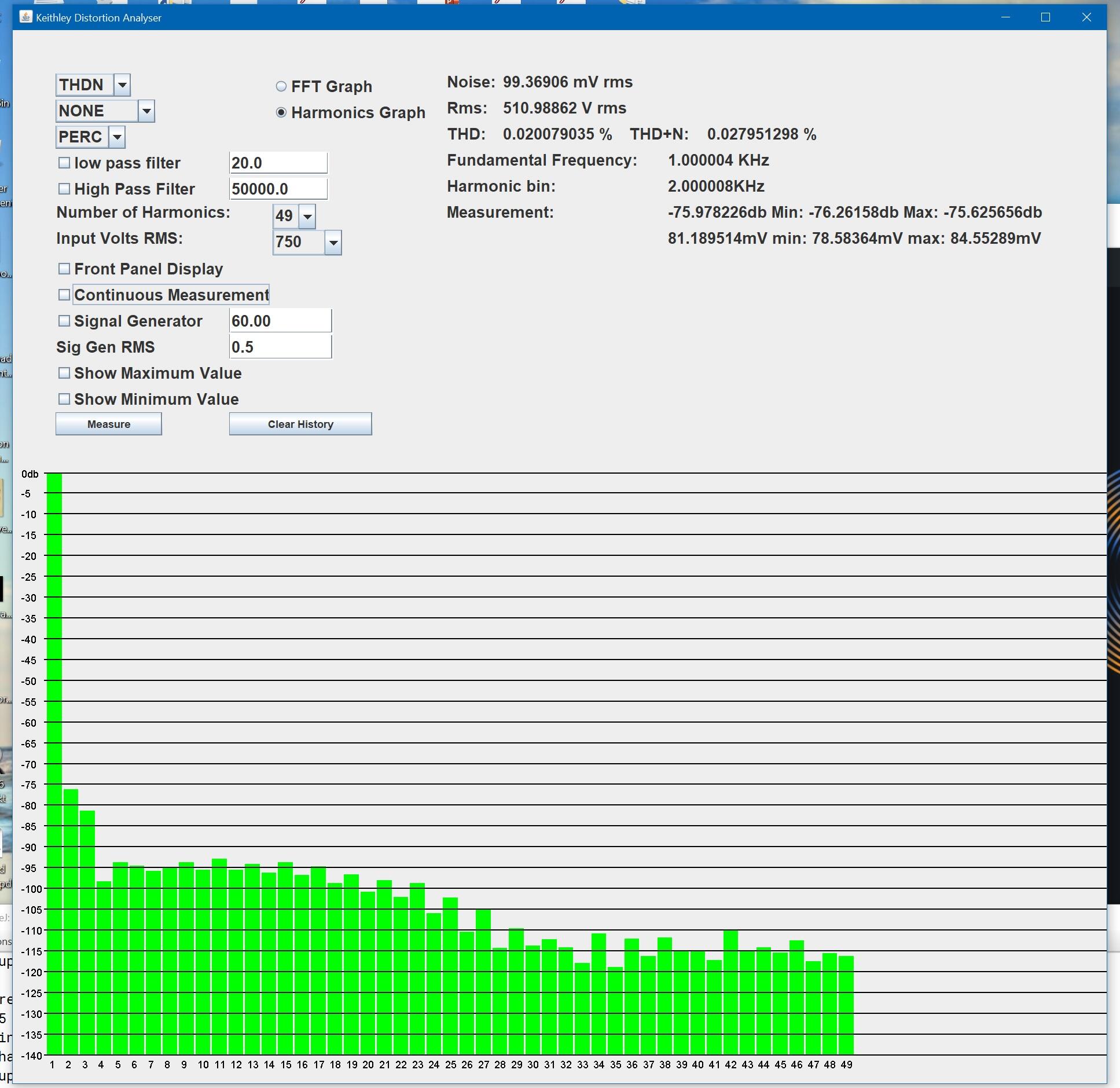Open the THDN measurement type dropdown
The width and height of the screenshot is (1120, 1088).
click(x=122, y=85)
